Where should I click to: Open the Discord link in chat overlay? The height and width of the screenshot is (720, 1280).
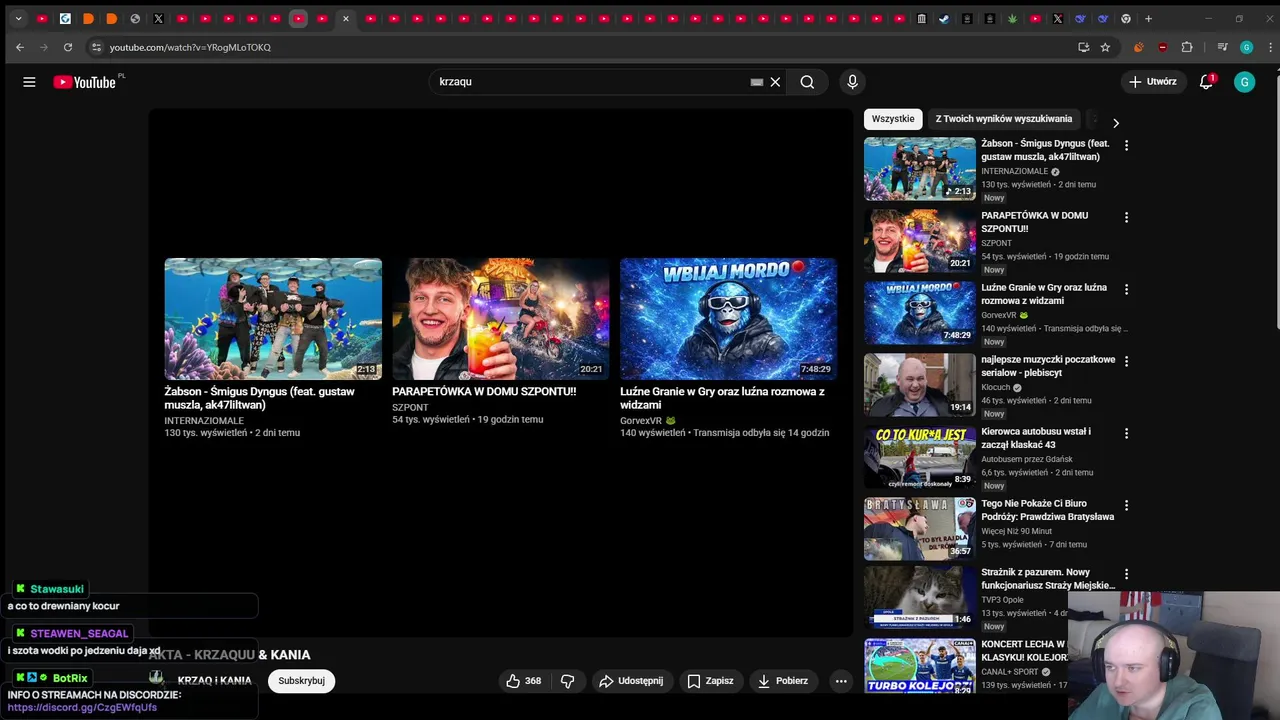[82, 708]
